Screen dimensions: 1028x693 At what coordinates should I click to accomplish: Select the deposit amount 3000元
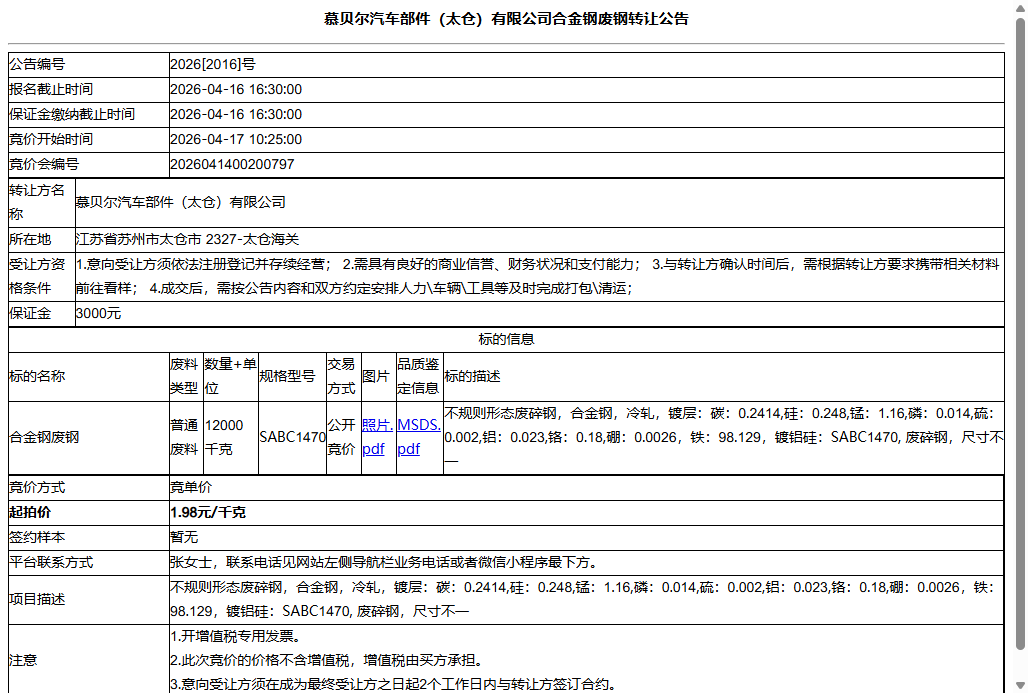tap(98, 313)
